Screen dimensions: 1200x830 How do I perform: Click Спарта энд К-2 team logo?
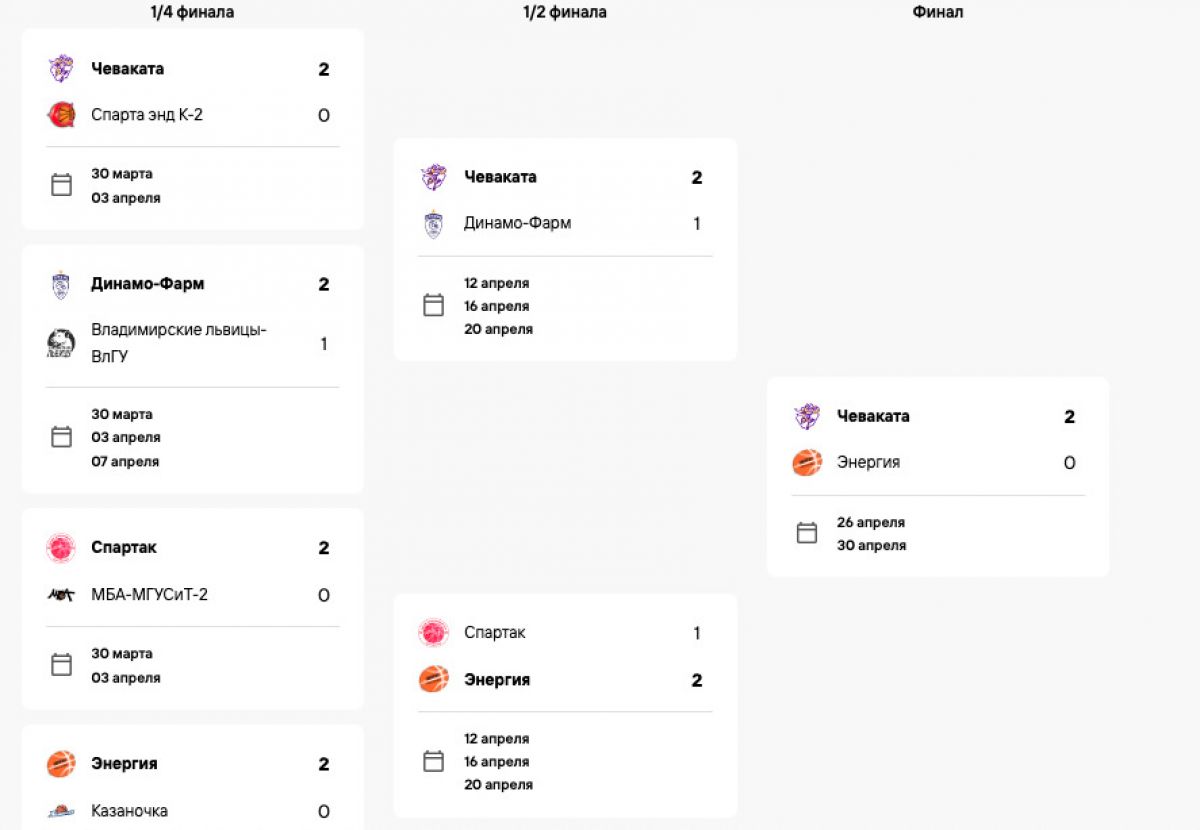(61, 115)
